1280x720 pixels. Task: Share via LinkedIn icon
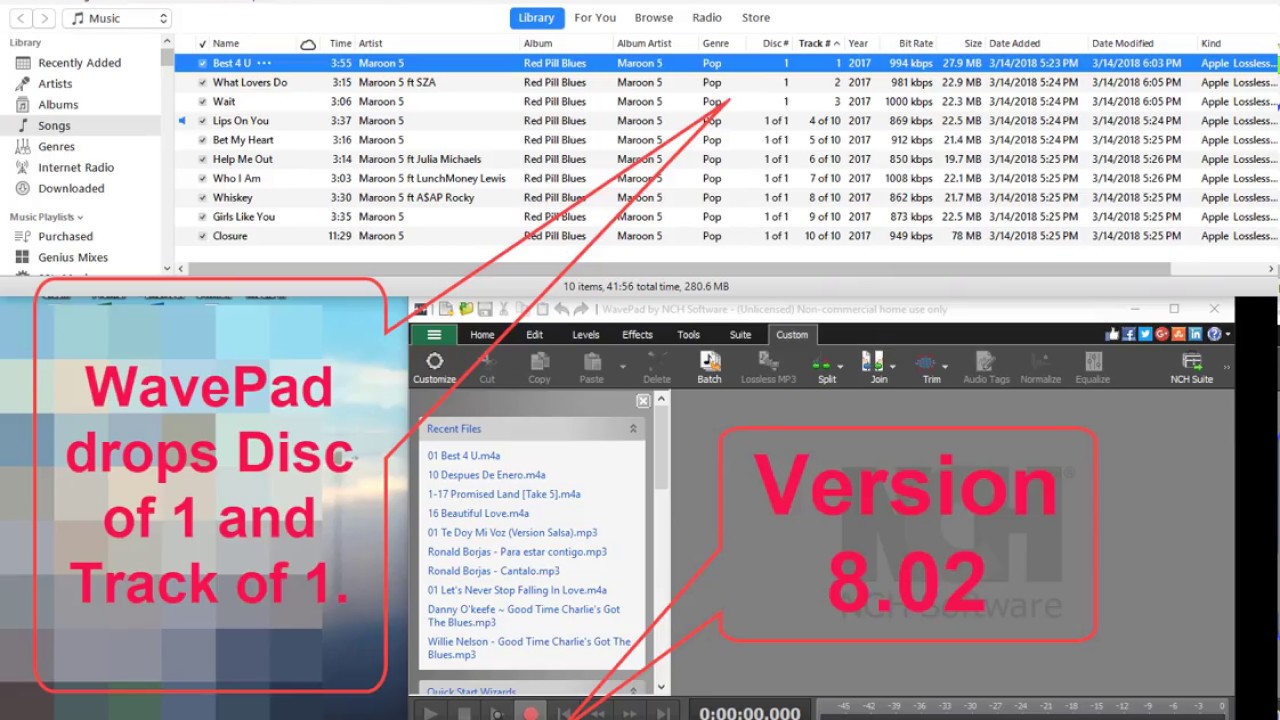click(1196, 334)
